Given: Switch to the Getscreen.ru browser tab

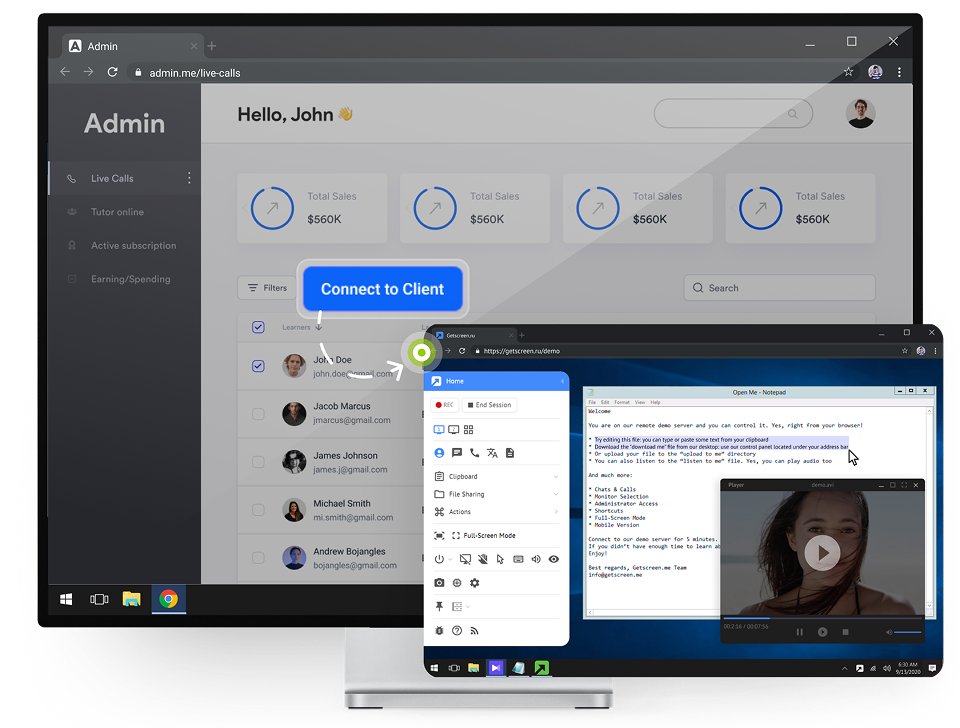Looking at the screenshot, I should coord(474,335).
